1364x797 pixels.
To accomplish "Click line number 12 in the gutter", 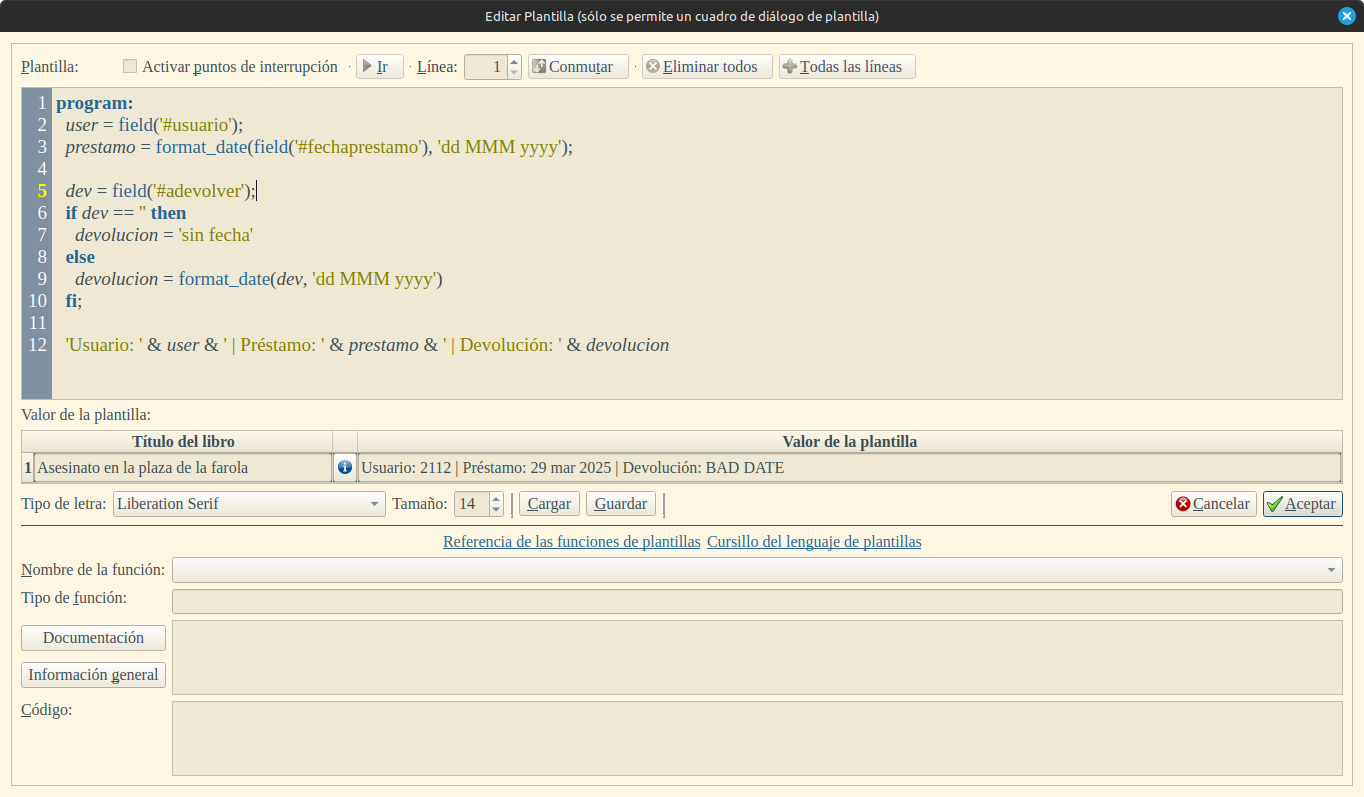I will 38,345.
